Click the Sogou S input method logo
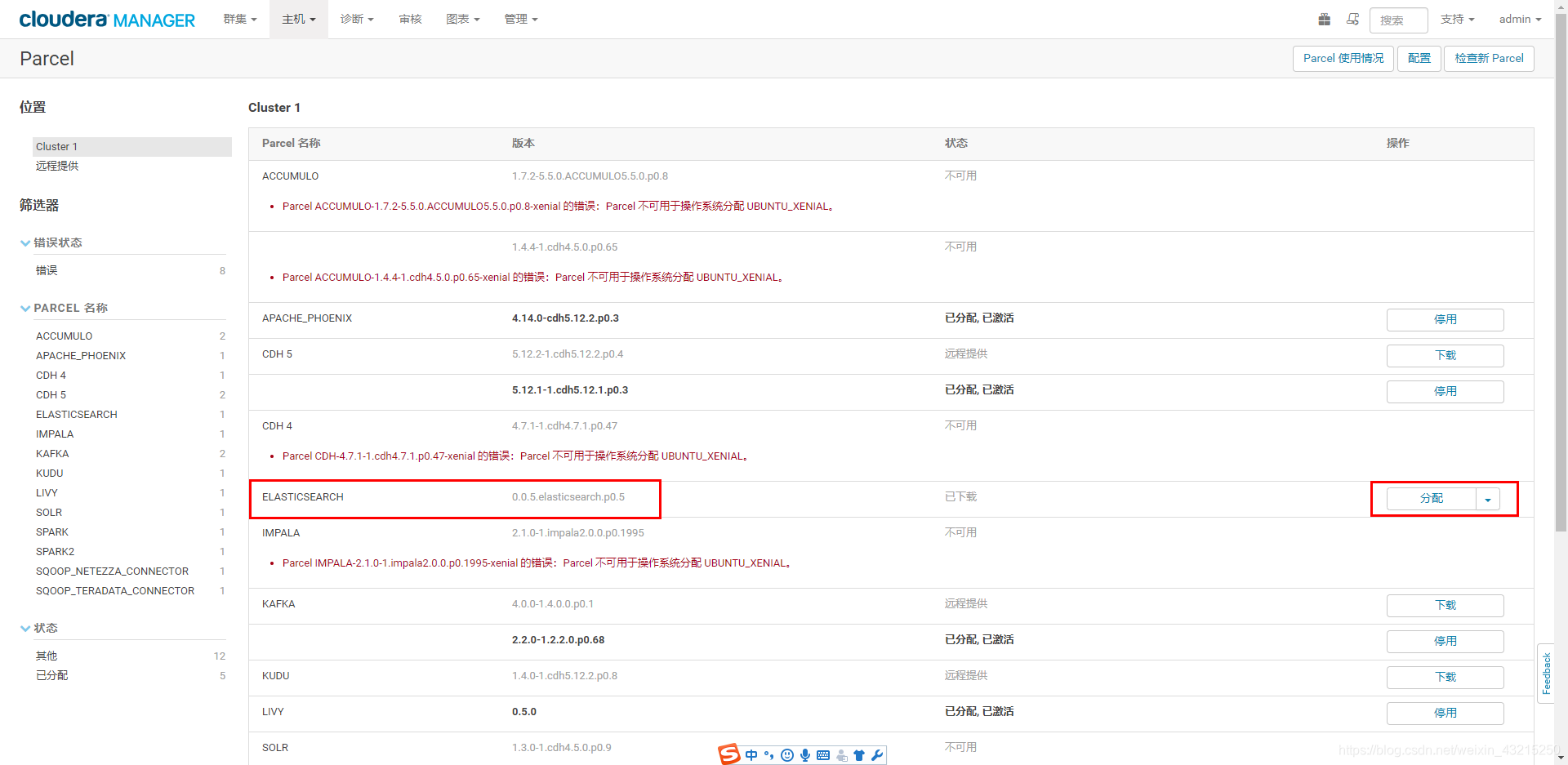 point(729,754)
